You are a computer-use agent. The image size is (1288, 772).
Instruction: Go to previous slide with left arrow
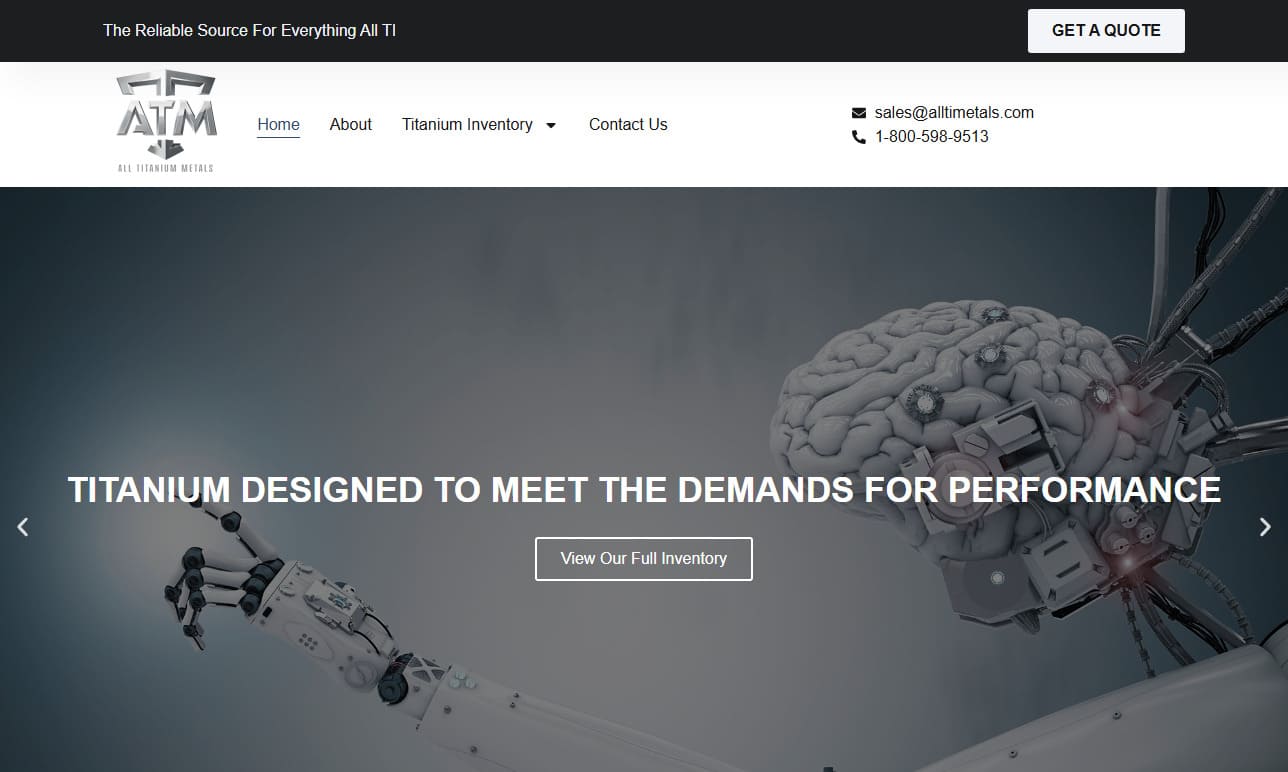(23, 526)
